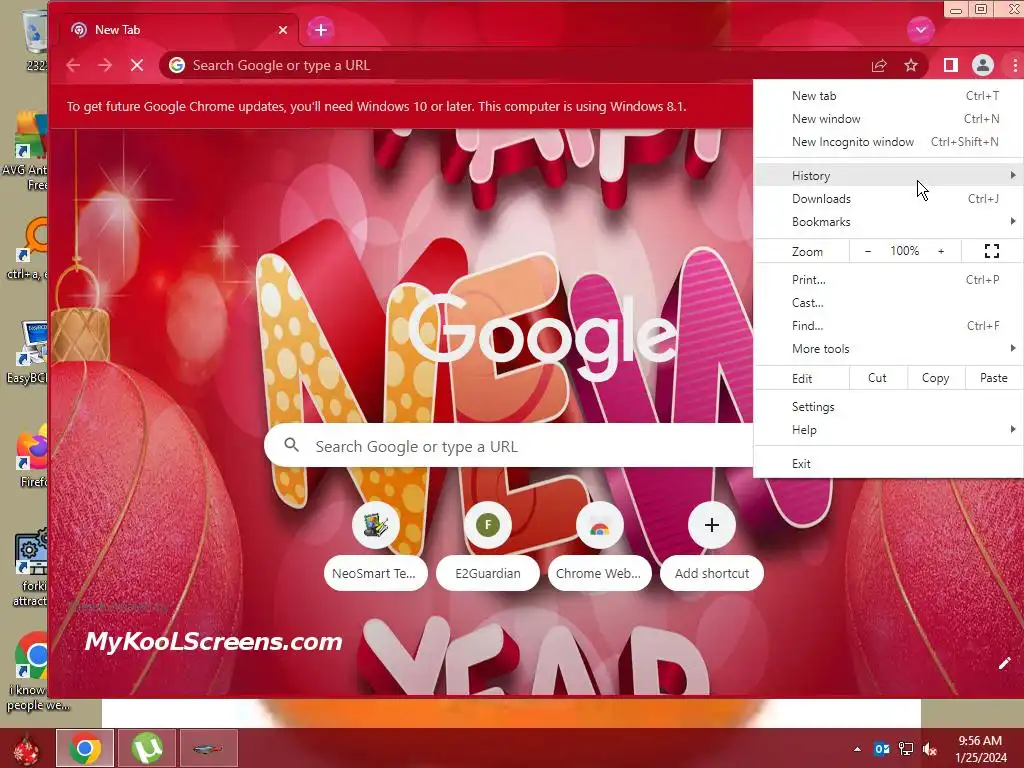1024x768 pixels.
Task: Close the New Tab tab
Action: 283,30
